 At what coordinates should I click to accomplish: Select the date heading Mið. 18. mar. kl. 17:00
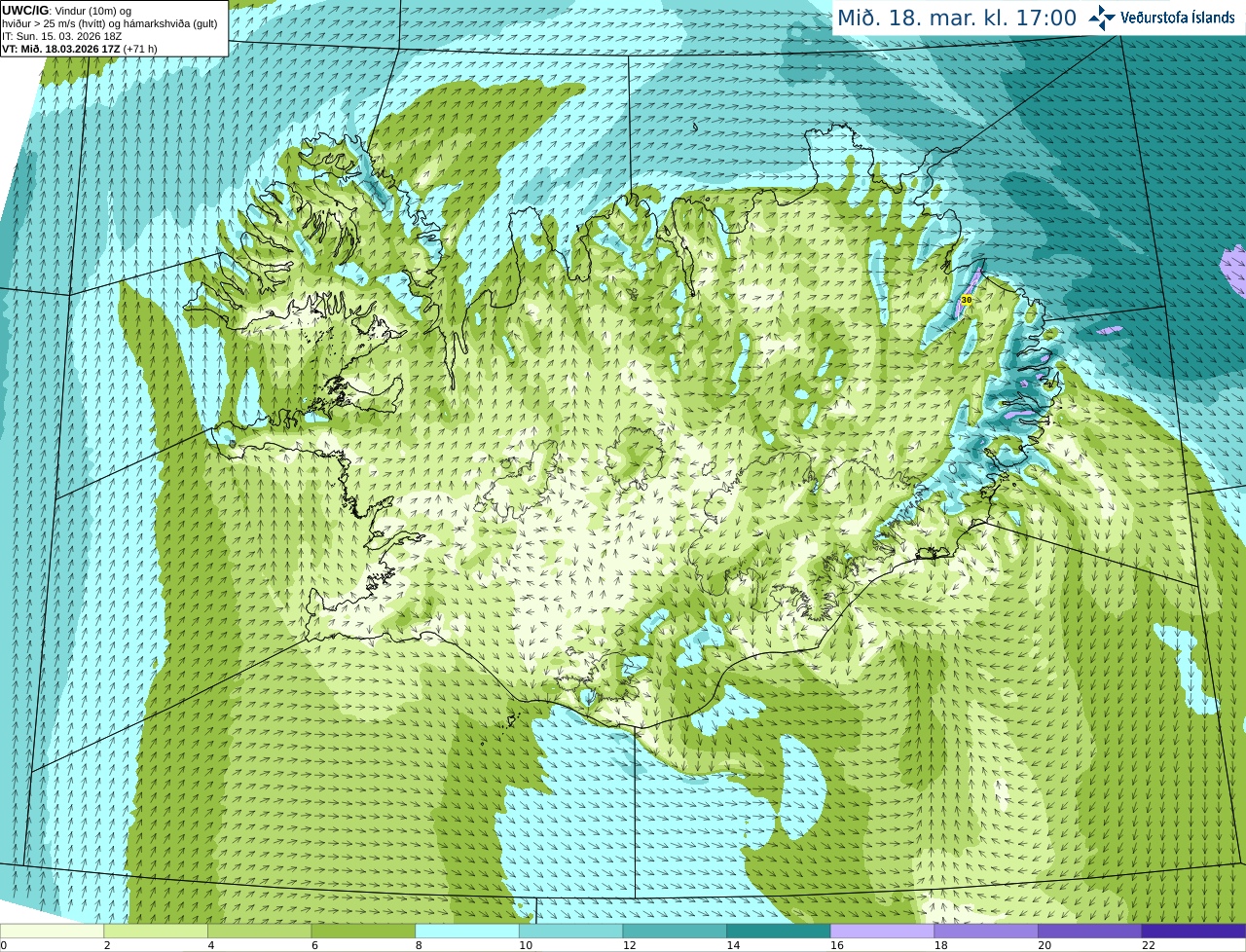pos(957,18)
